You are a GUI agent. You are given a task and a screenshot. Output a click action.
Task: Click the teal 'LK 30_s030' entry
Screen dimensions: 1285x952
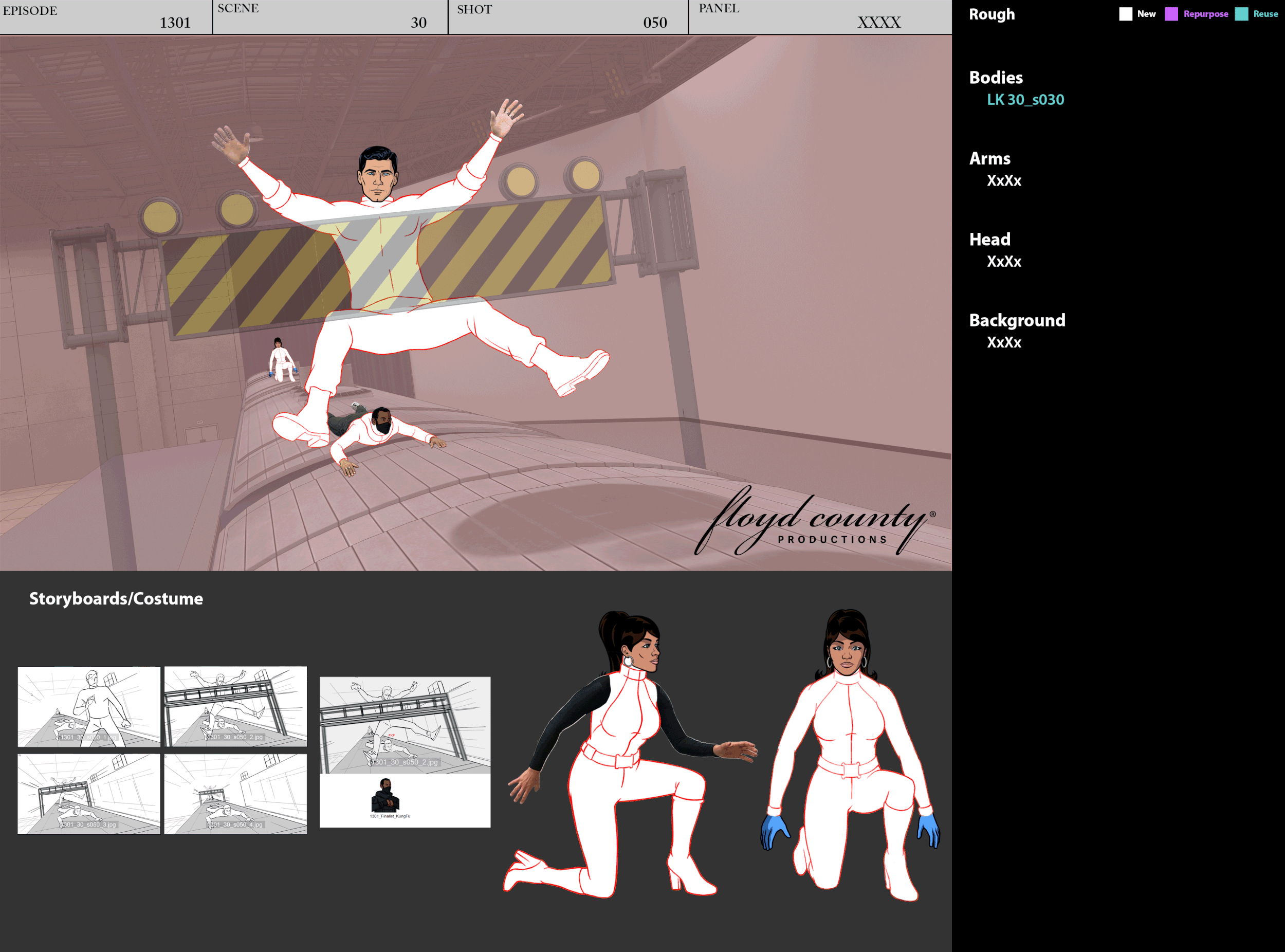coord(1026,100)
